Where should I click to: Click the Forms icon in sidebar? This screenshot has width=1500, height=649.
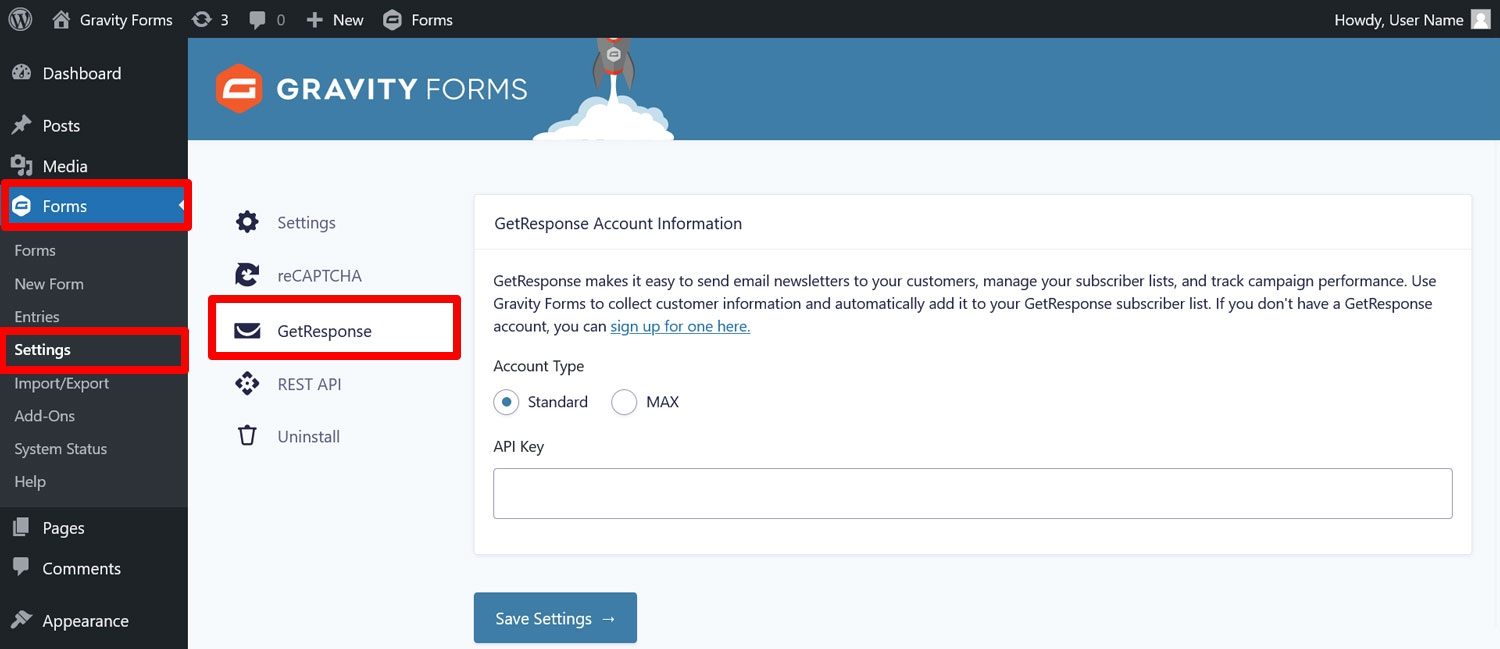tap(21, 206)
